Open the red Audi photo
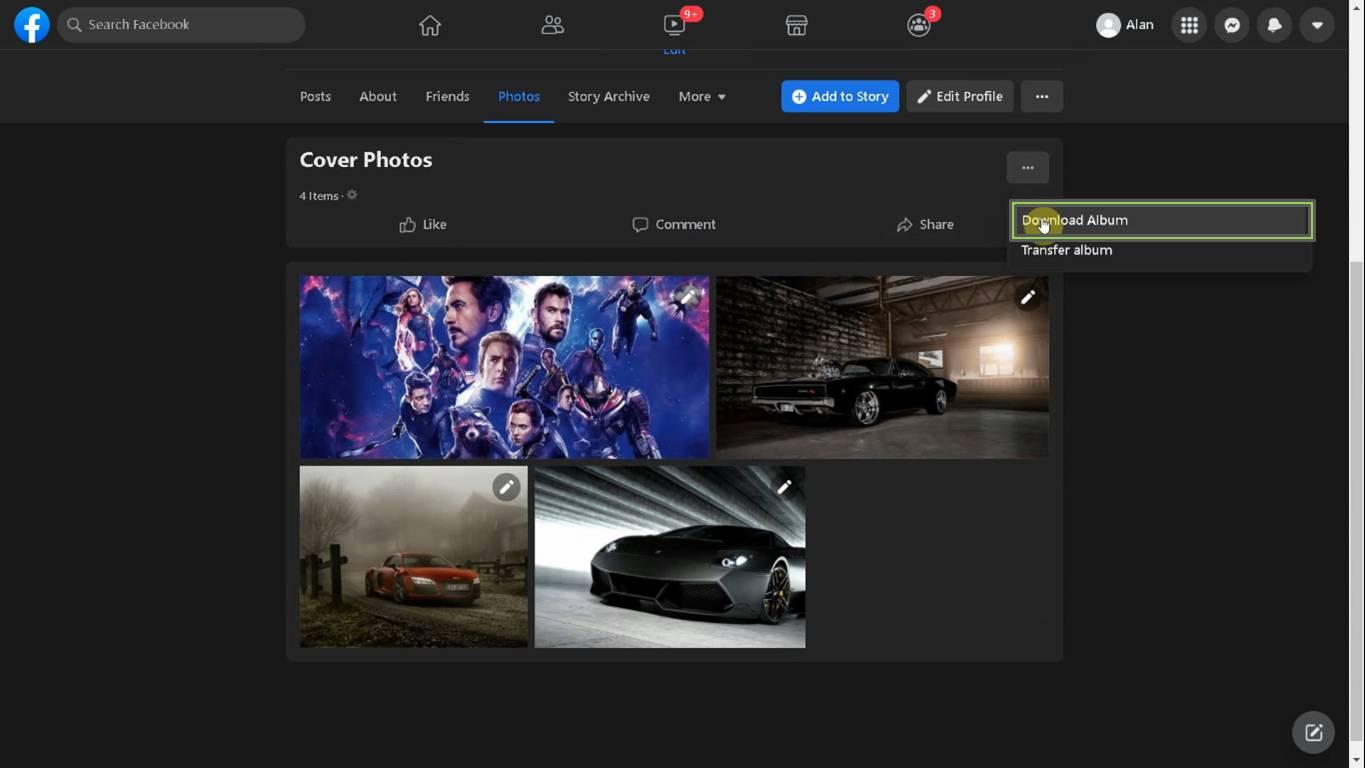The width and height of the screenshot is (1365, 768). coord(414,557)
